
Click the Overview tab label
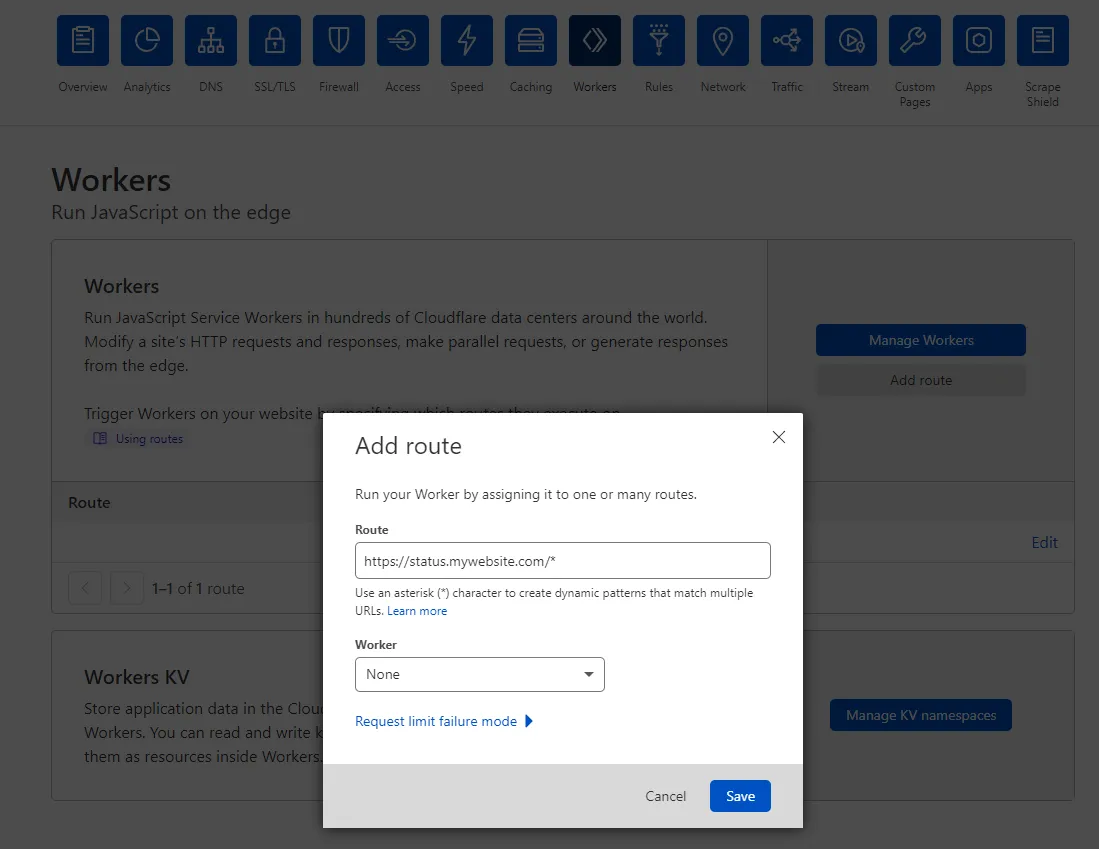pos(83,87)
